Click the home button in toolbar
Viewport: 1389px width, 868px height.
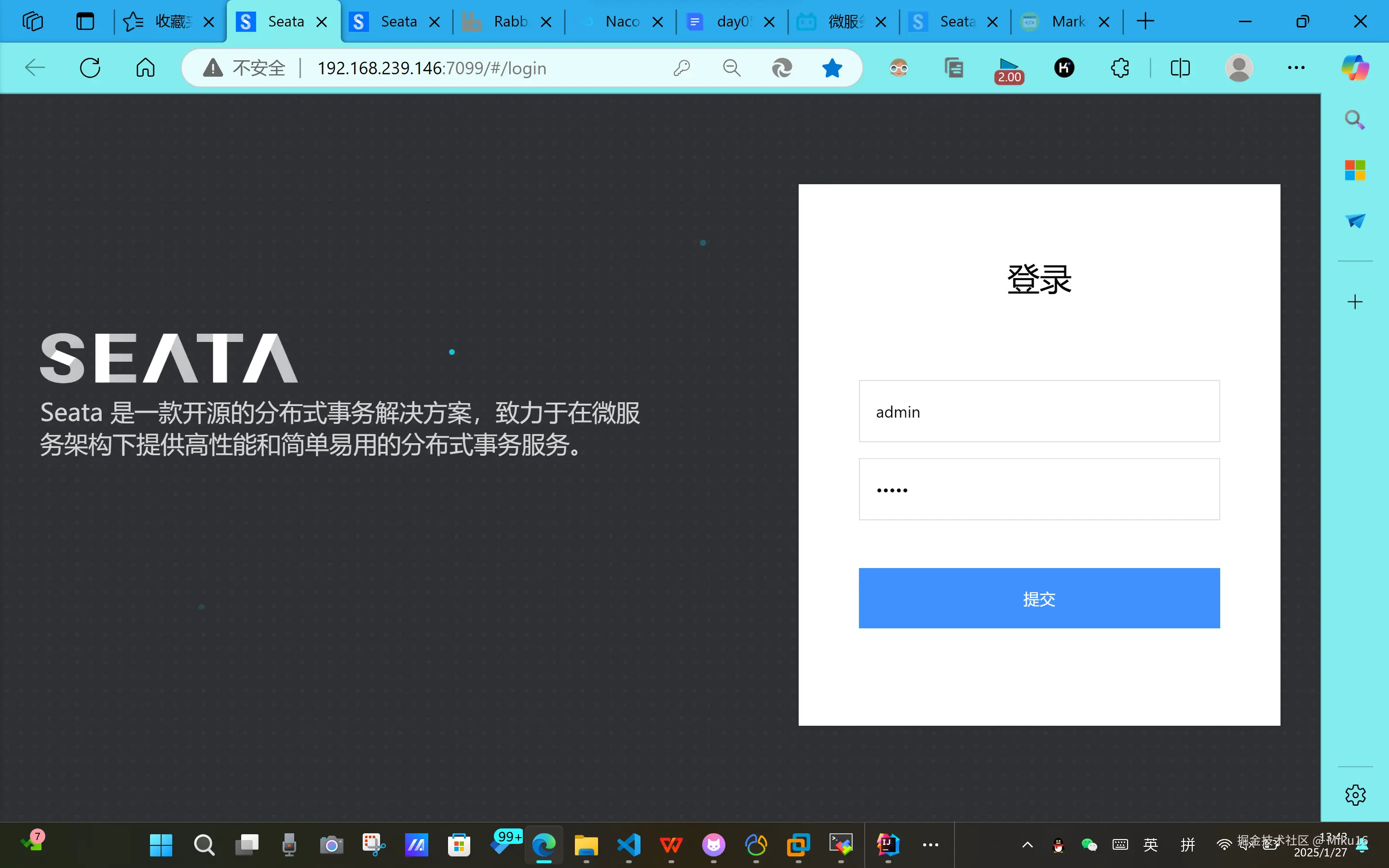pos(145,68)
